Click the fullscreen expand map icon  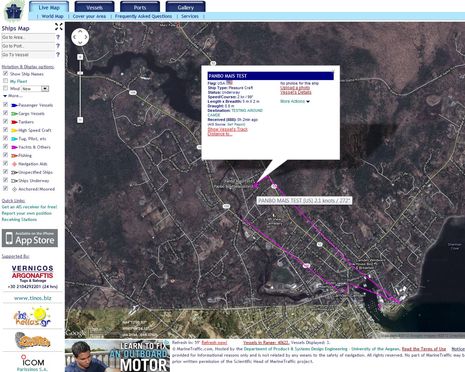pos(59,27)
